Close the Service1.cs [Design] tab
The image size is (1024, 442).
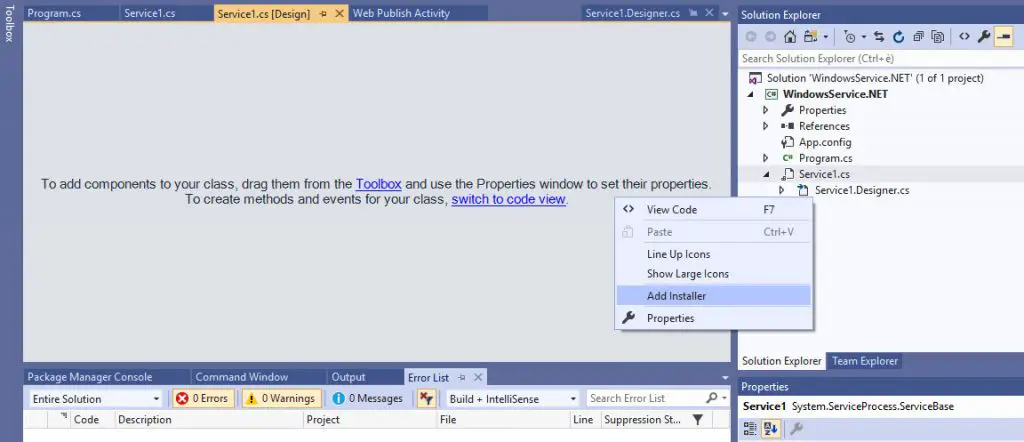(x=339, y=13)
